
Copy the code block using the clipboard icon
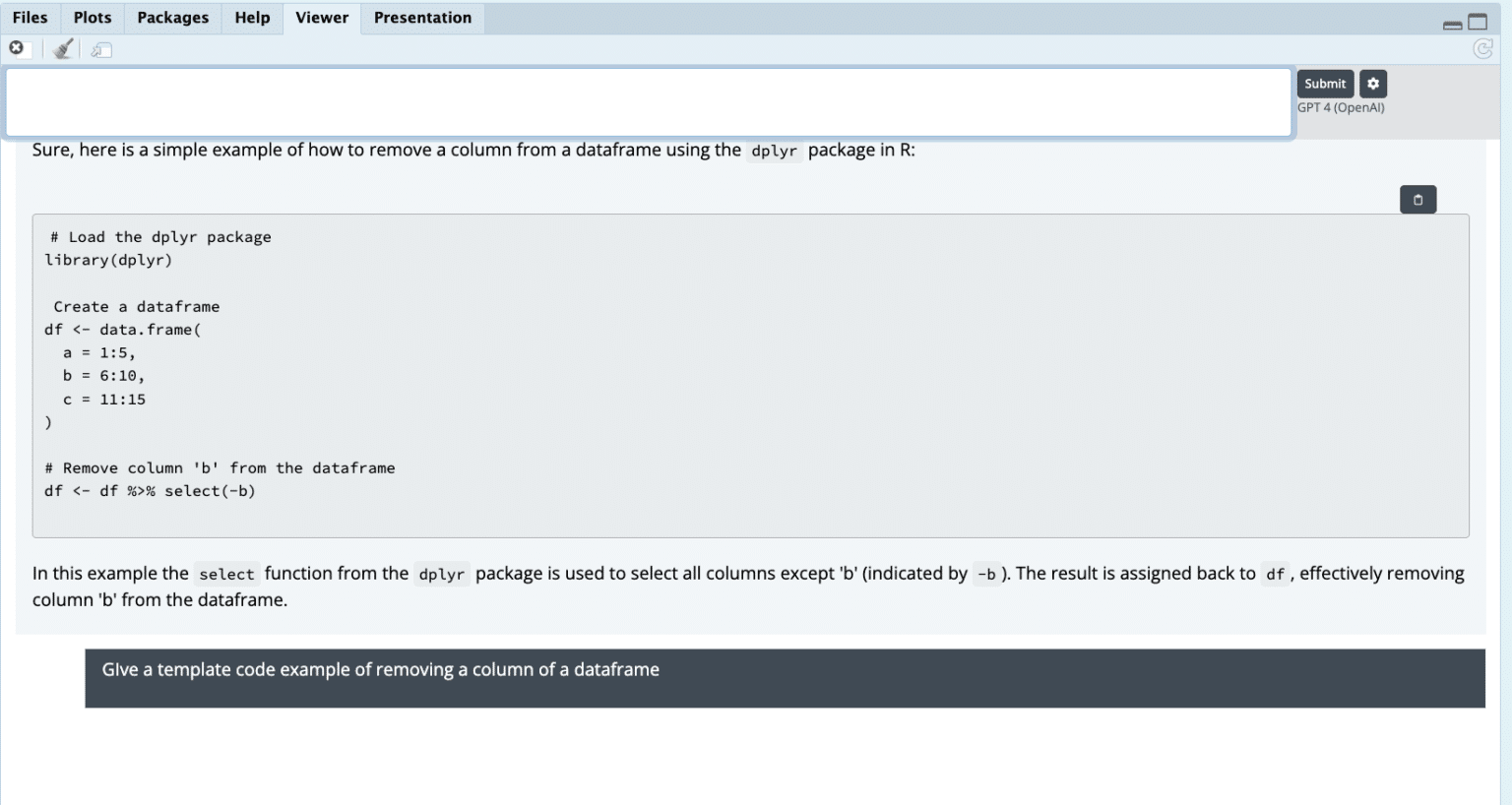1417,199
